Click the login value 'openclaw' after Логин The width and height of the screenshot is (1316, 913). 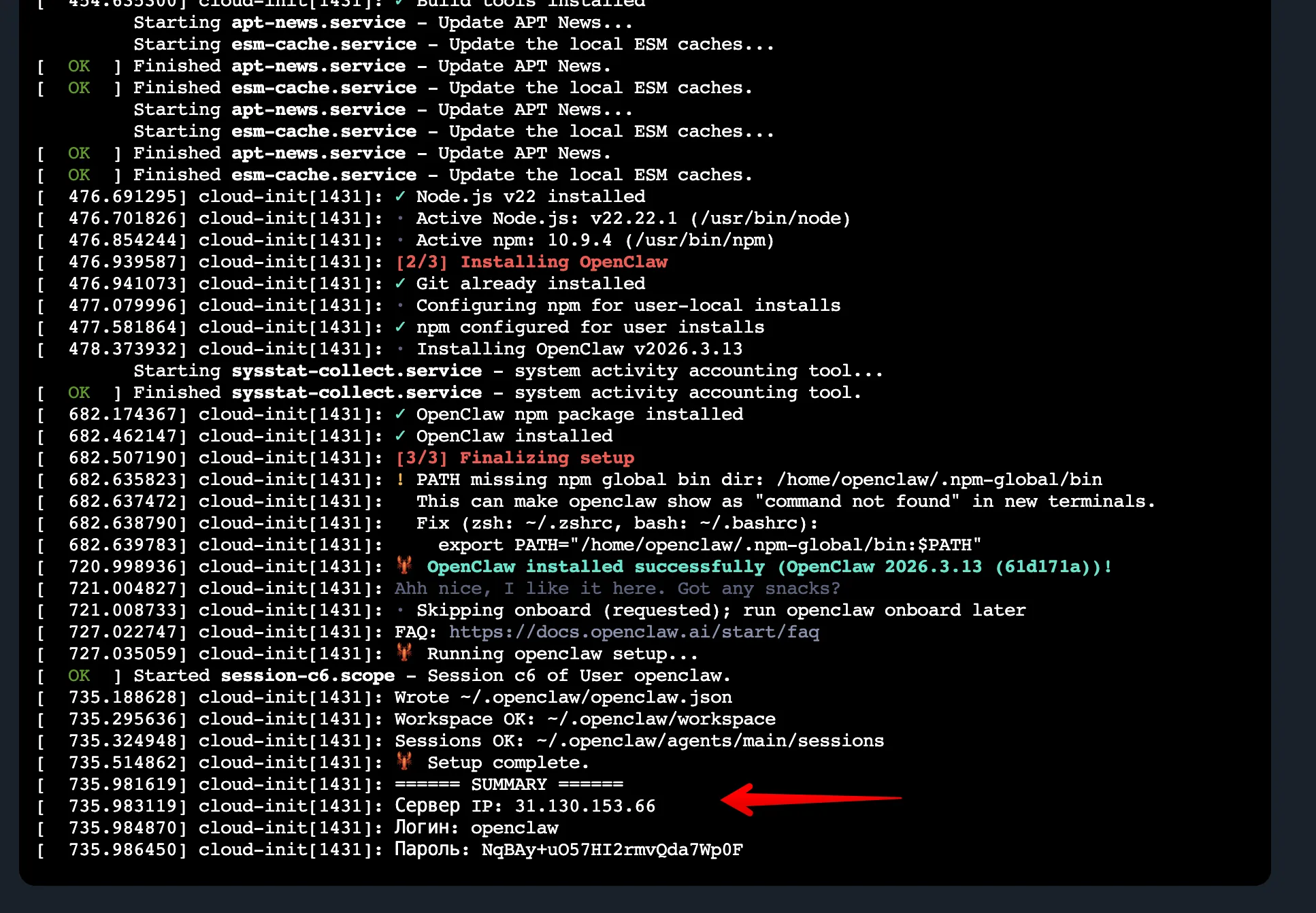514,828
